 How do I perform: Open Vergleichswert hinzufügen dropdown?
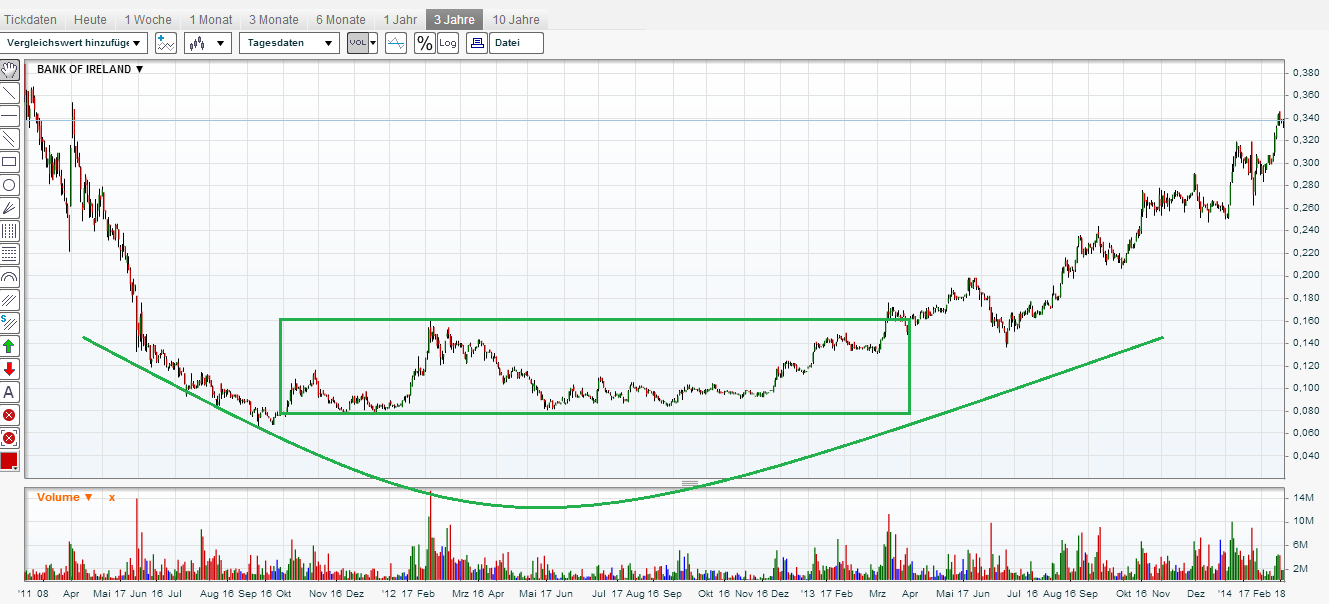[75, 43]
